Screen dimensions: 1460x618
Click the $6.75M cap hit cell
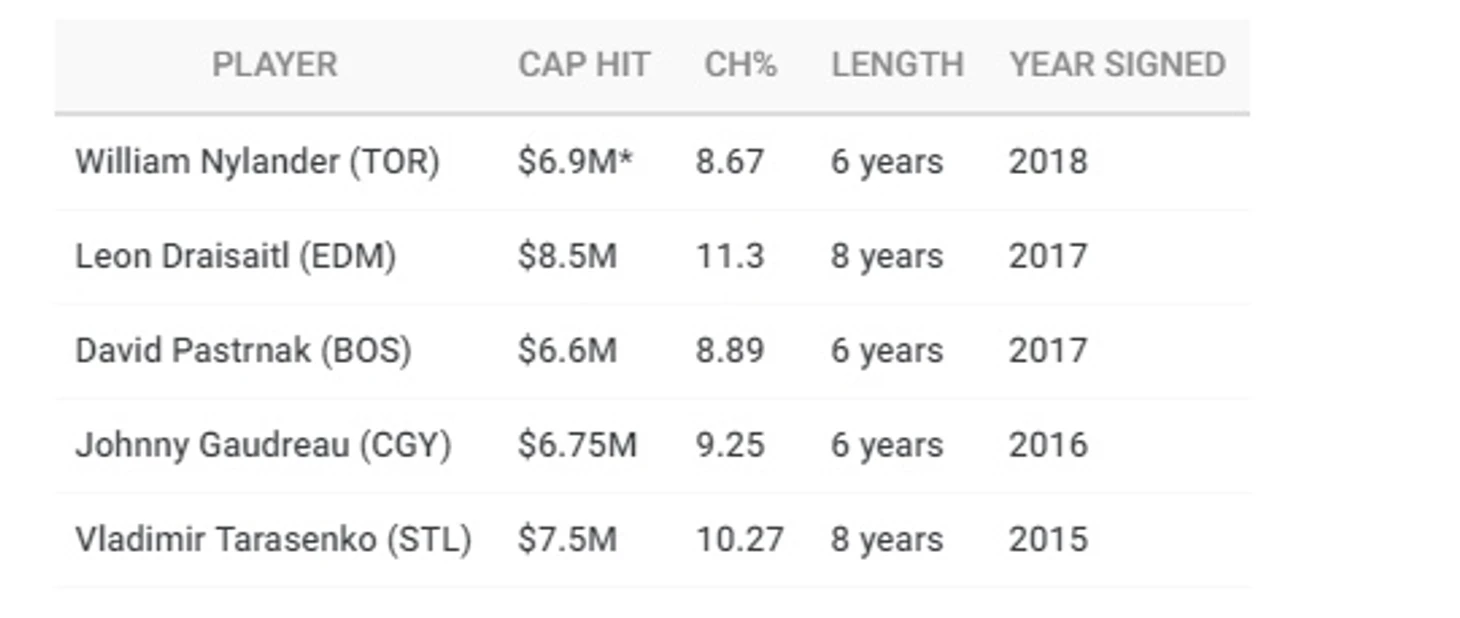577,445
